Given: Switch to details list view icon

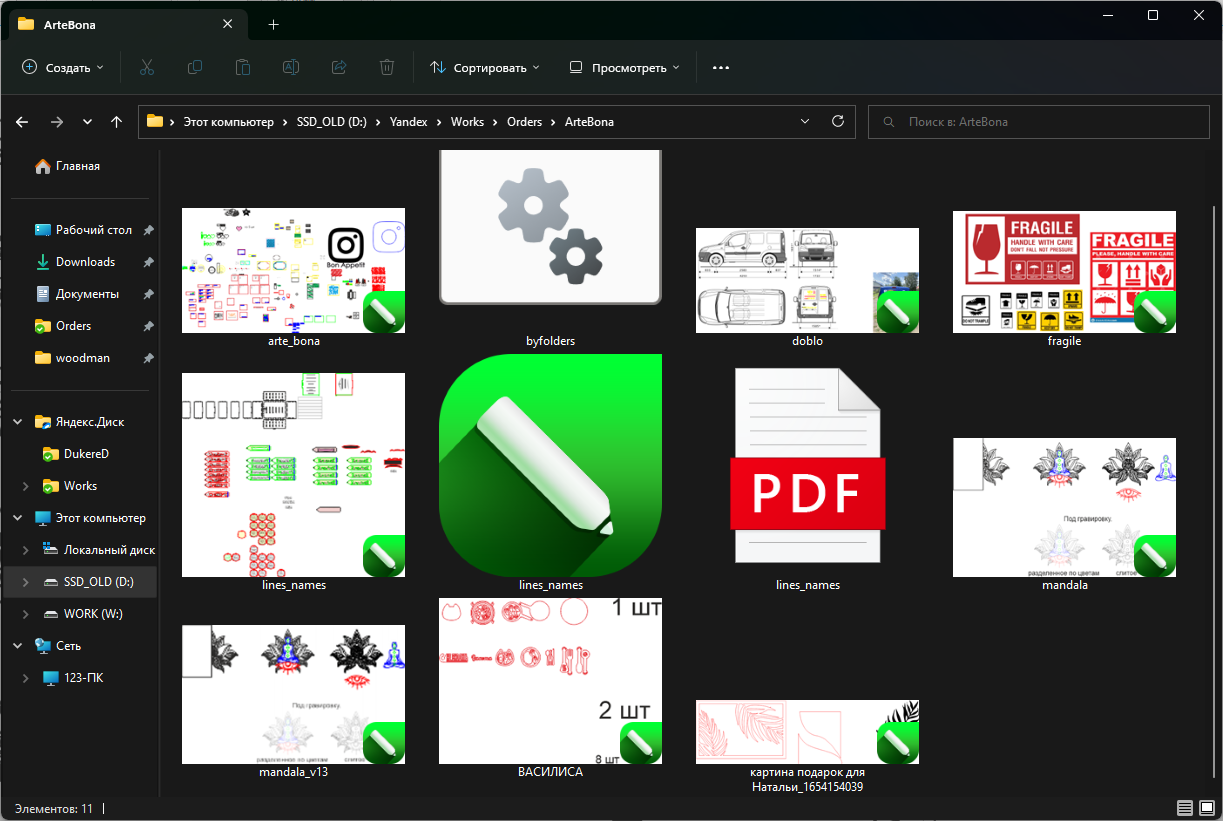Looking at the screenshot, I should [1184, 808].
